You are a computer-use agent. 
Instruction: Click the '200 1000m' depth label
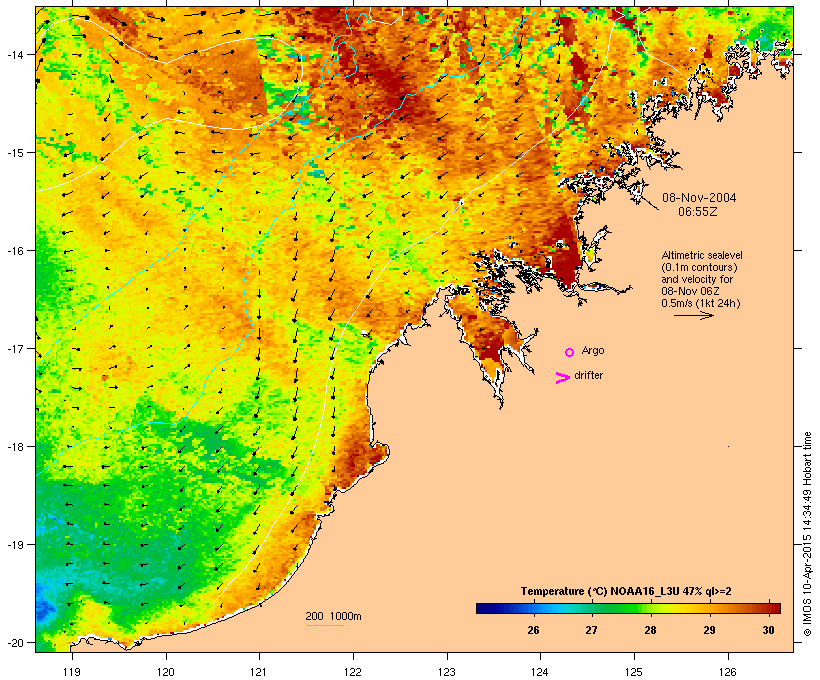tap(333, 616)
